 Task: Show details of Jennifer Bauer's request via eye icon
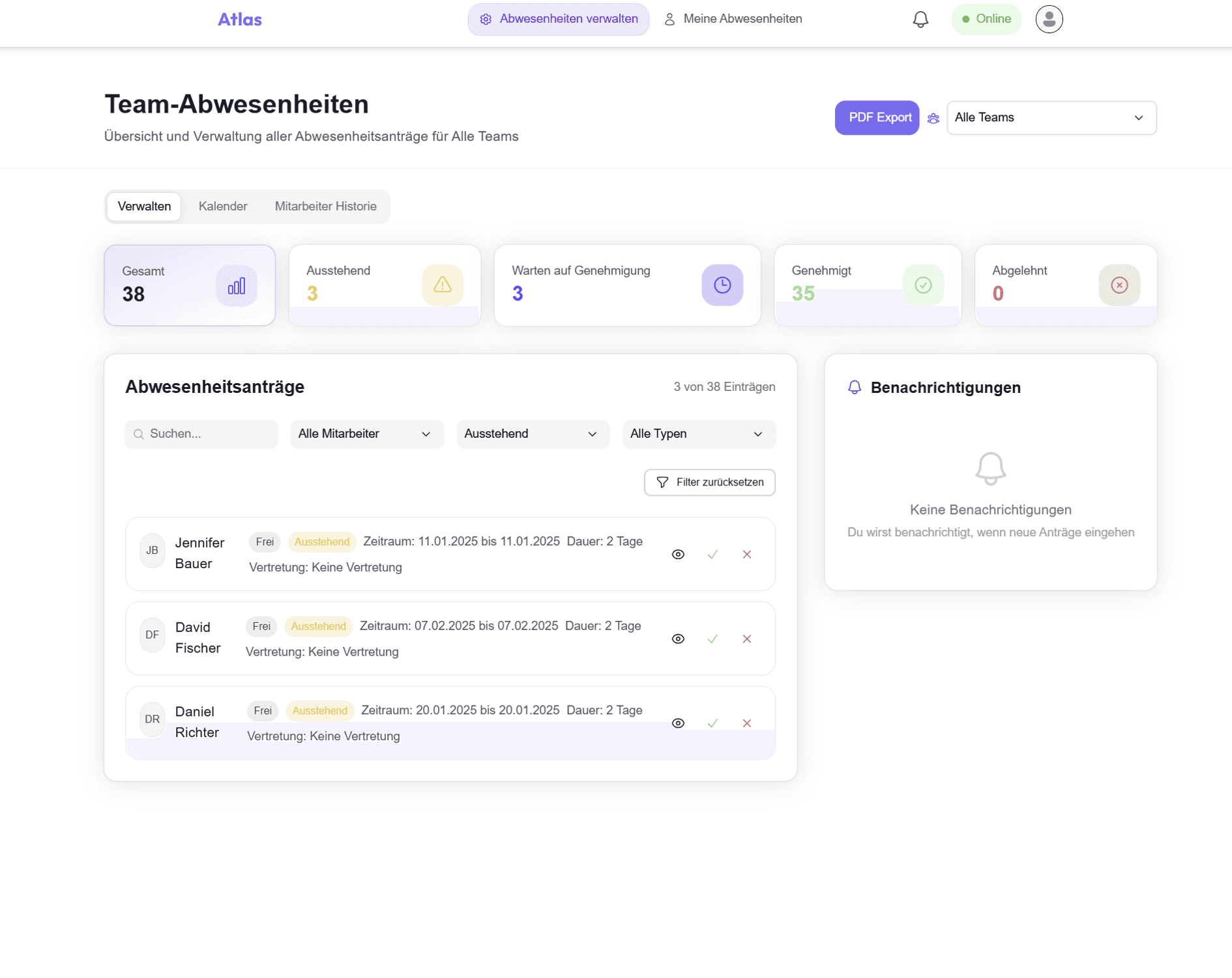(x=678, y=554)
